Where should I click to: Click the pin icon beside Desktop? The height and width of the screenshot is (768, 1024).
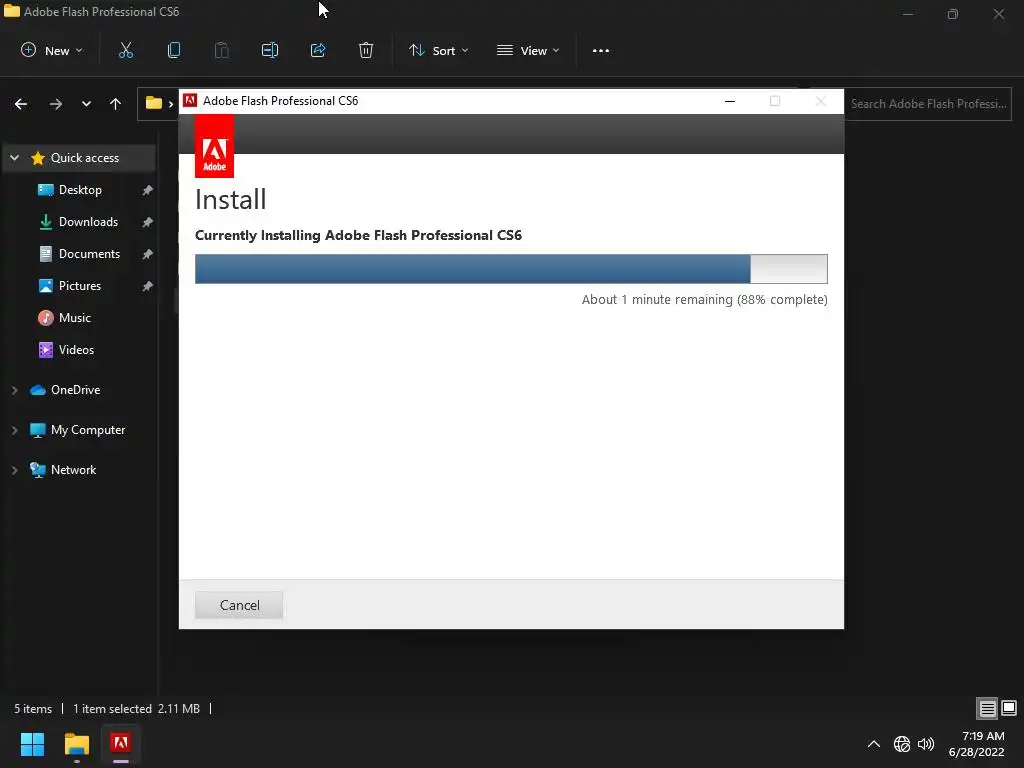148,190
